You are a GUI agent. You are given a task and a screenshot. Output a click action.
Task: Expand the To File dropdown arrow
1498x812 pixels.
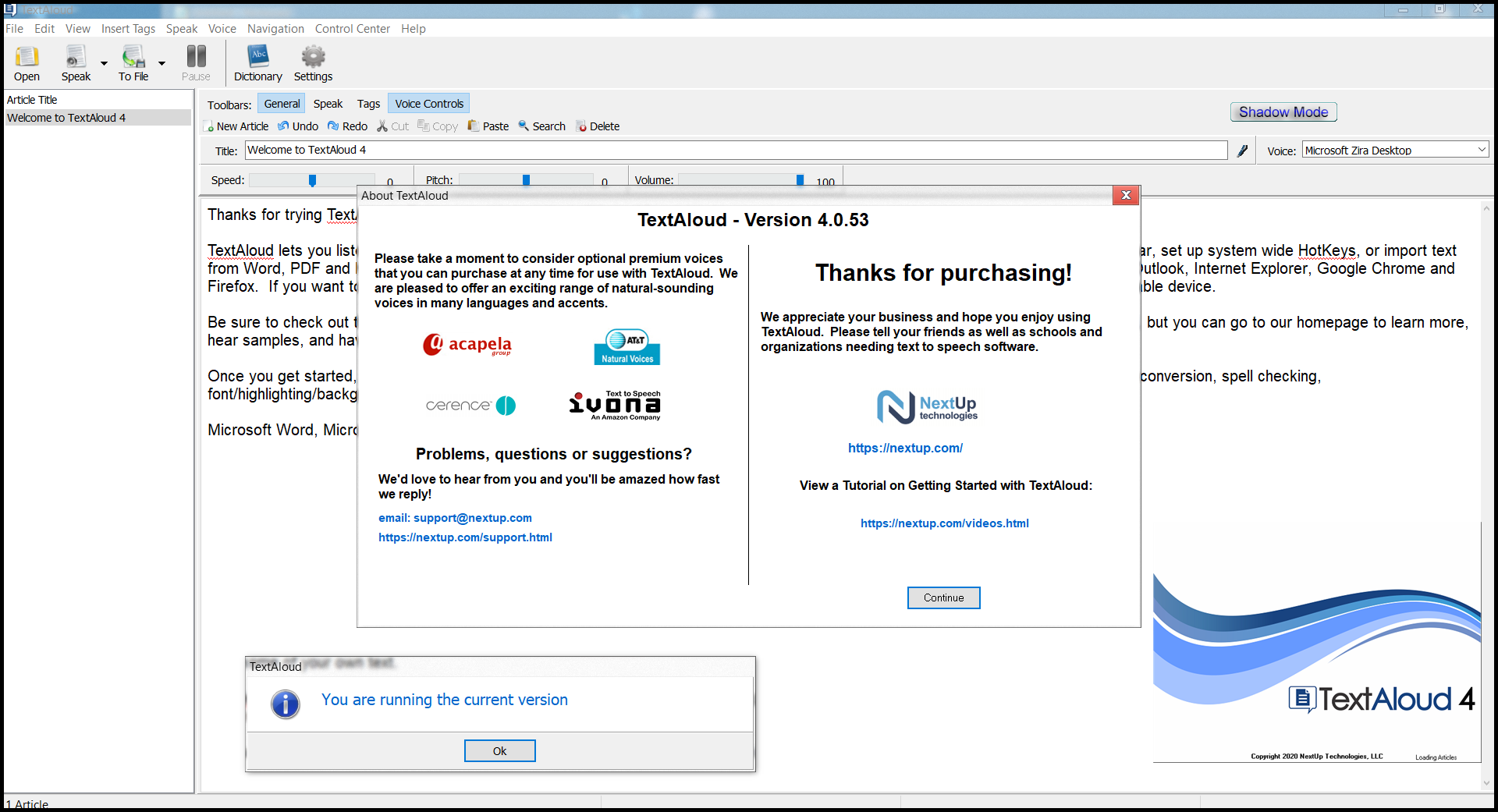tap(162, 64)
